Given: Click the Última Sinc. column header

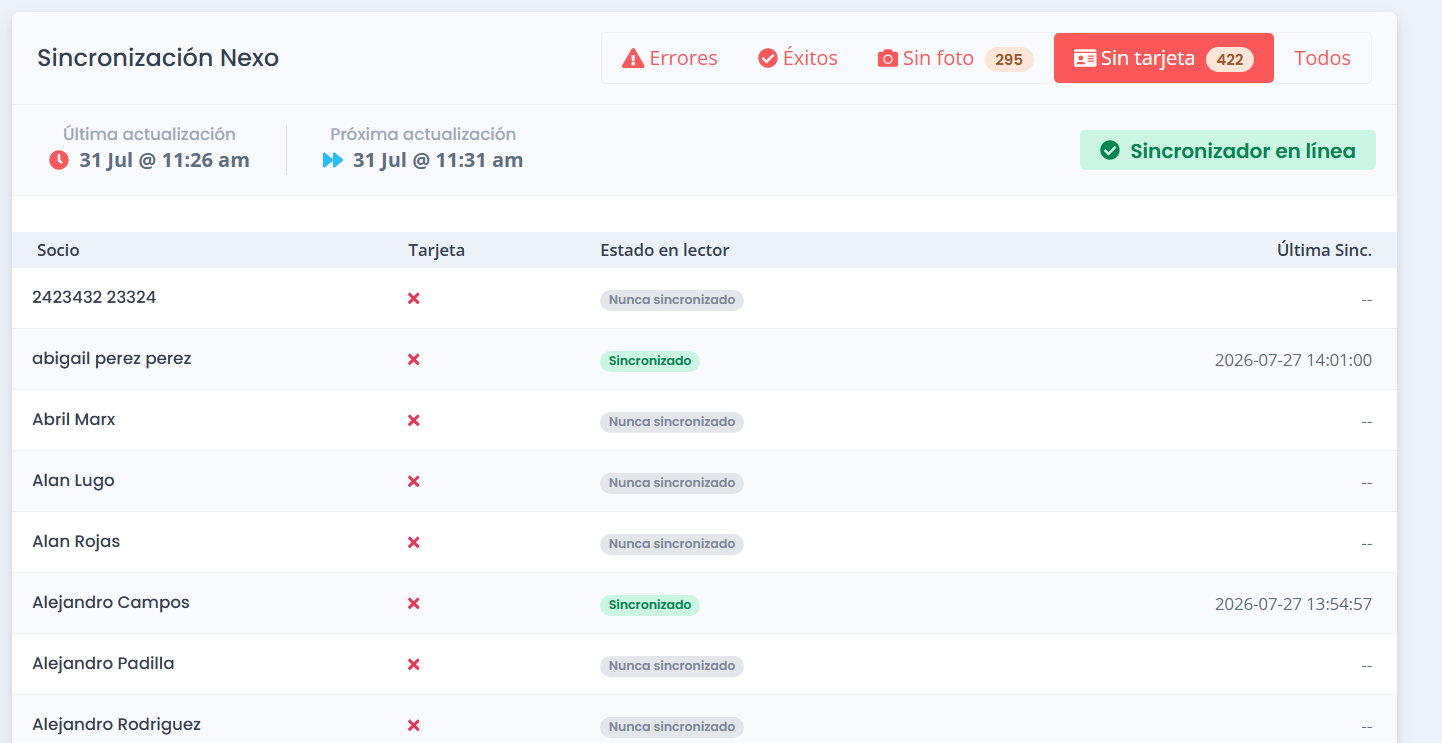Looking at the screenshot, I should pos(1324,250).
